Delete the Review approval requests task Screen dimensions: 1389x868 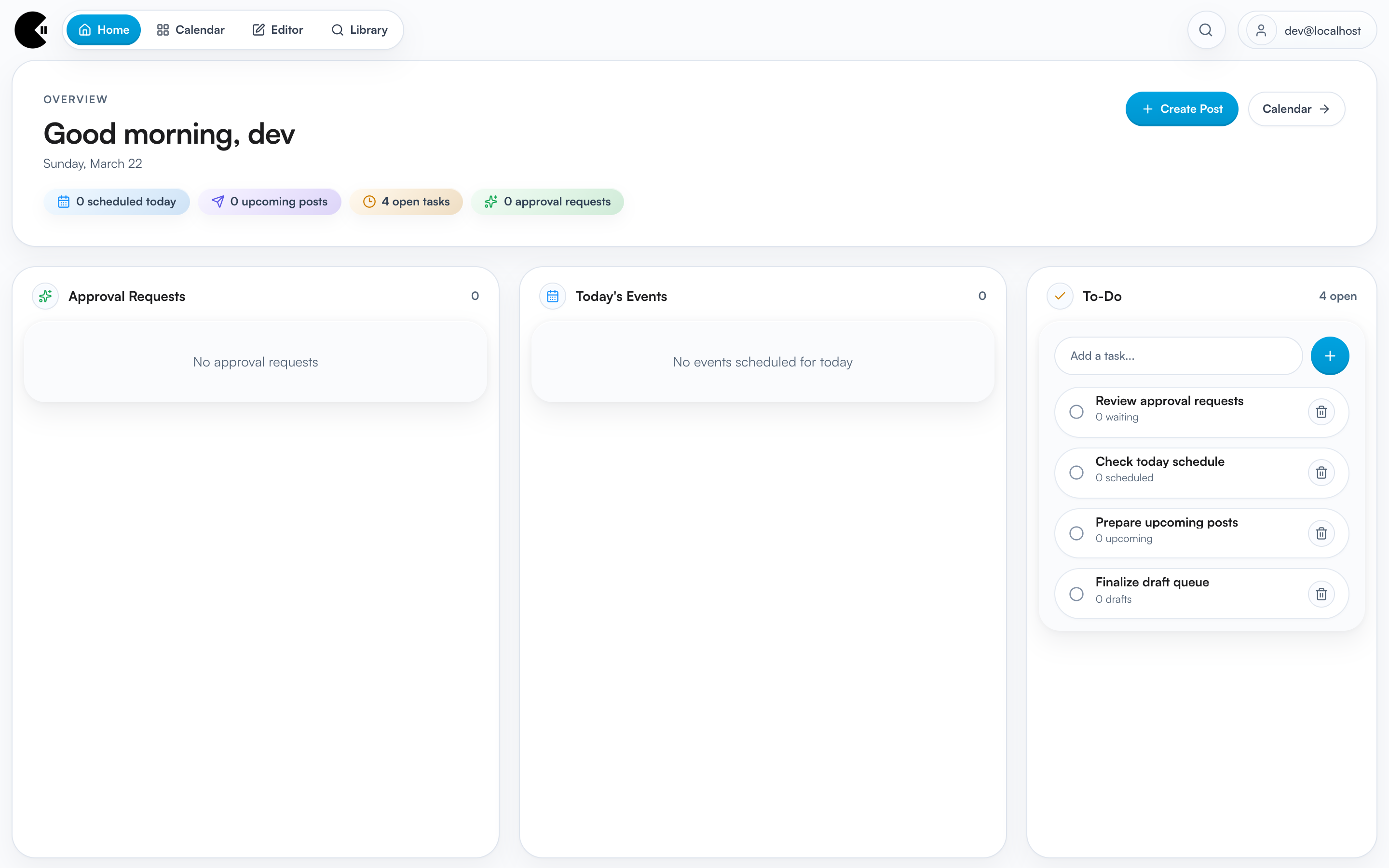[x=1321, y=412]
